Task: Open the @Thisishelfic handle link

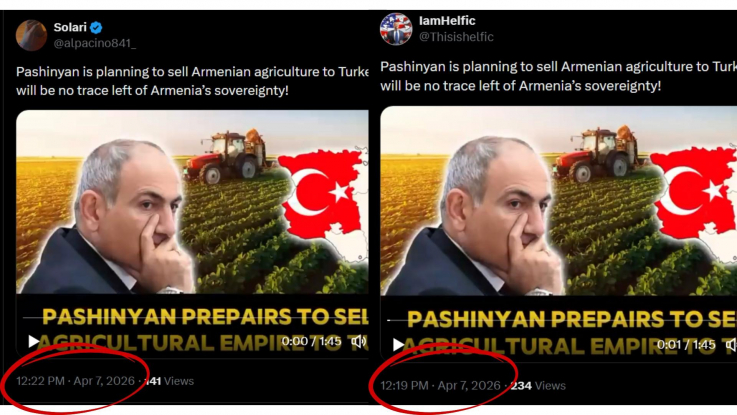Action: coord(456,37)
